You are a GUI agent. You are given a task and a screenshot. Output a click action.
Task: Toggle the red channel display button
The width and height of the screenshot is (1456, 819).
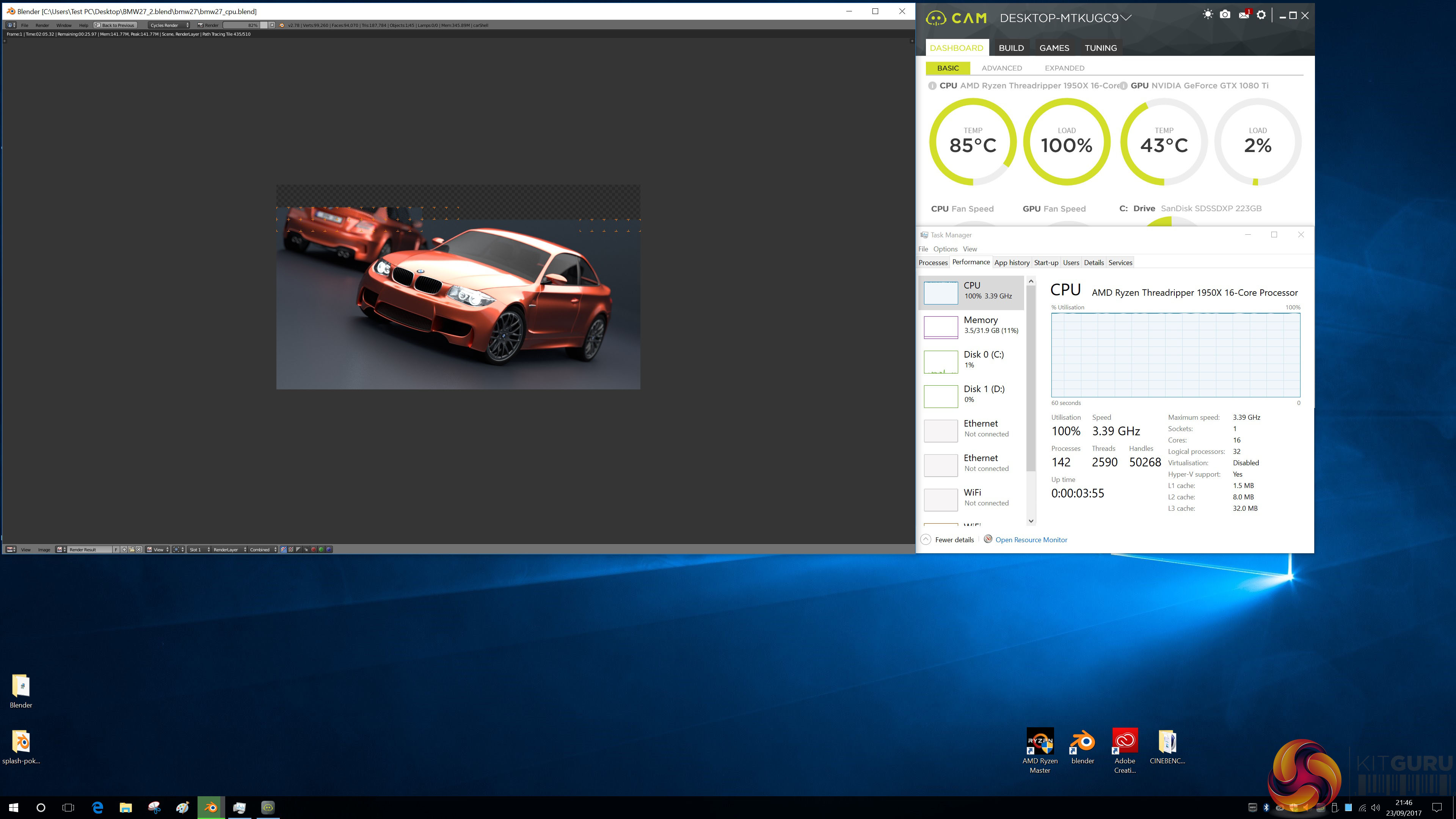pyautogui.click(x=314, y=549)
